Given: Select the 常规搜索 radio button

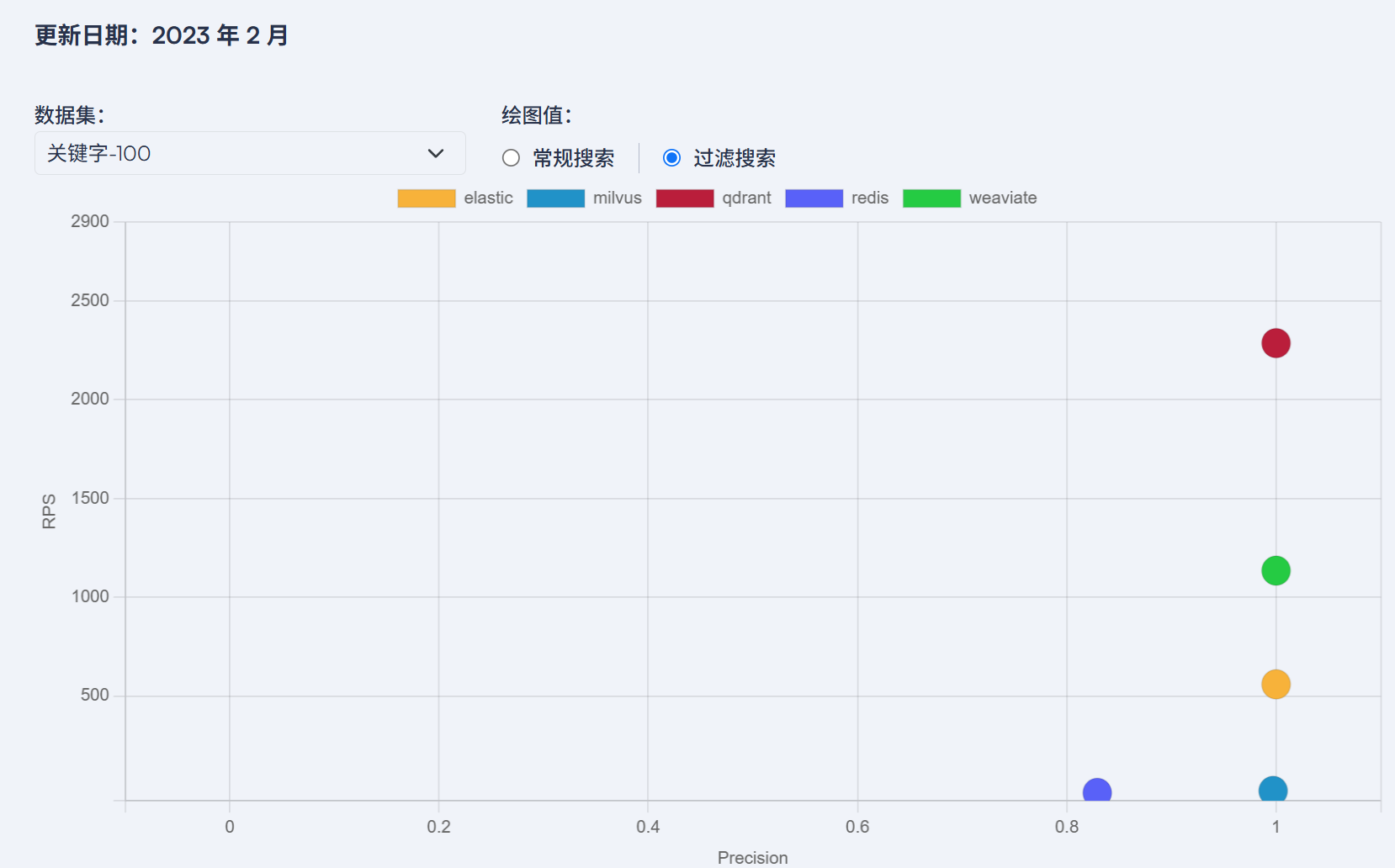Looking at the screenshot, I should coord(511,158).
